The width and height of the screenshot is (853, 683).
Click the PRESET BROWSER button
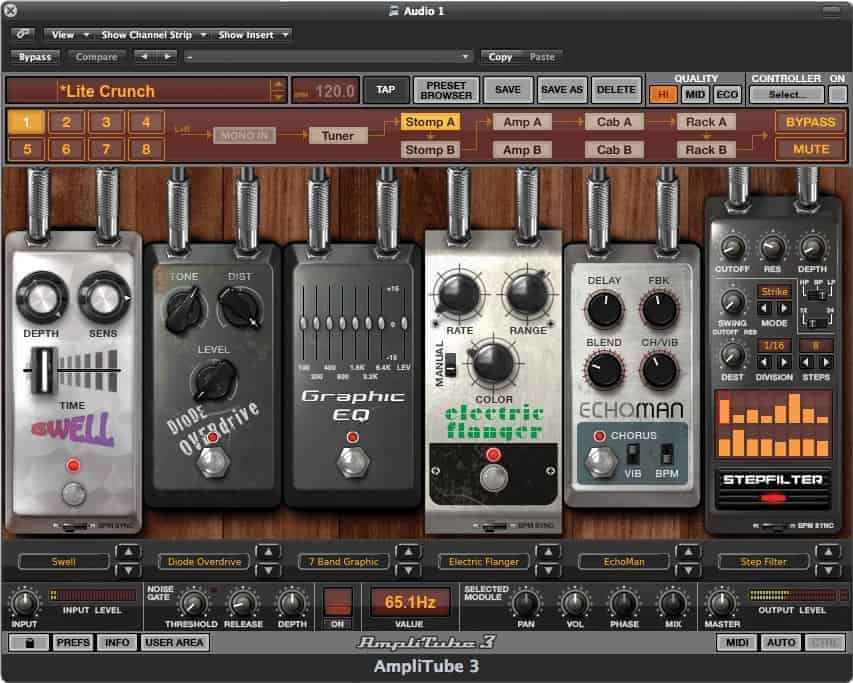point(446,90)
